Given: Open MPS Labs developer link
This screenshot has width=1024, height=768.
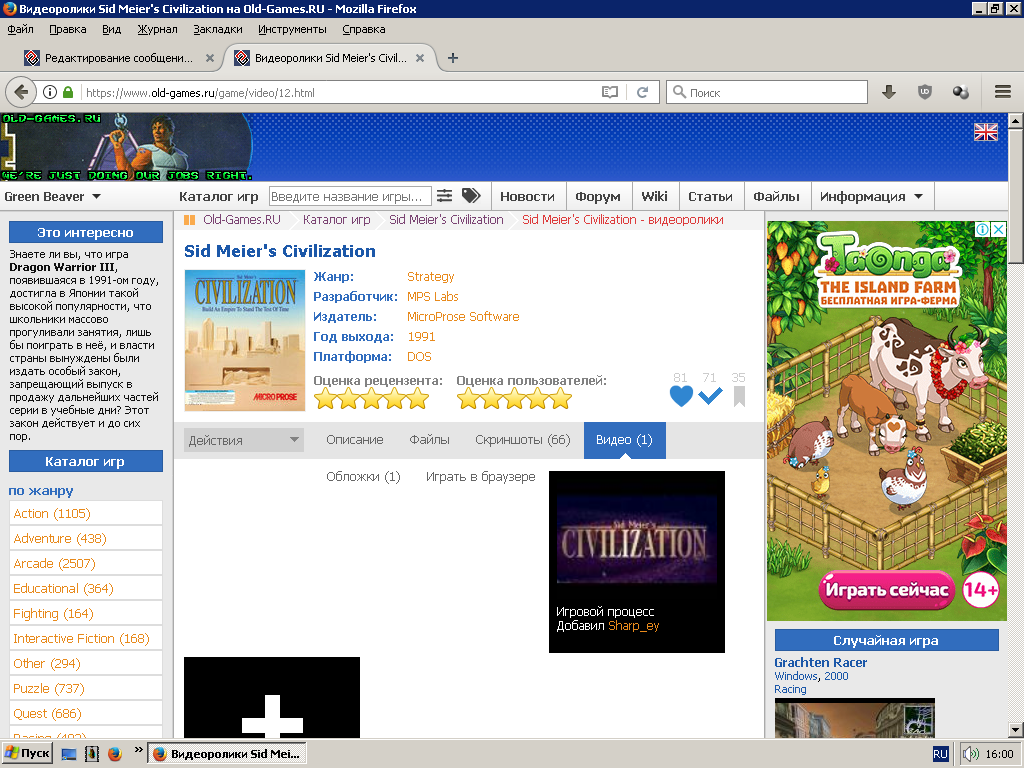Looking at the screenshot, I should tap(432, 296).
